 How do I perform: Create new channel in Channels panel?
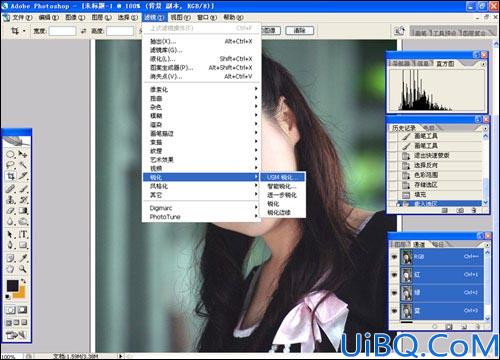coord(464,326)
